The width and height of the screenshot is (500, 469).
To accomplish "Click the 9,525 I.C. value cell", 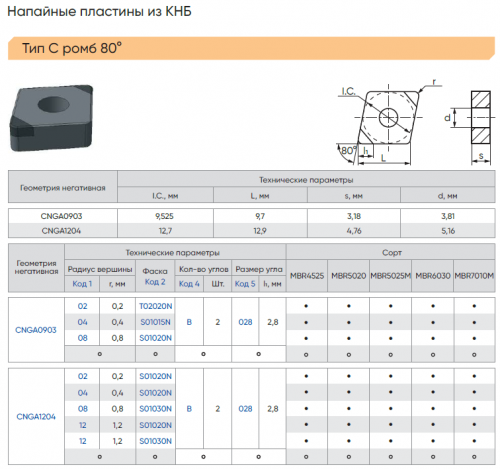I will [x=165, y=216].
